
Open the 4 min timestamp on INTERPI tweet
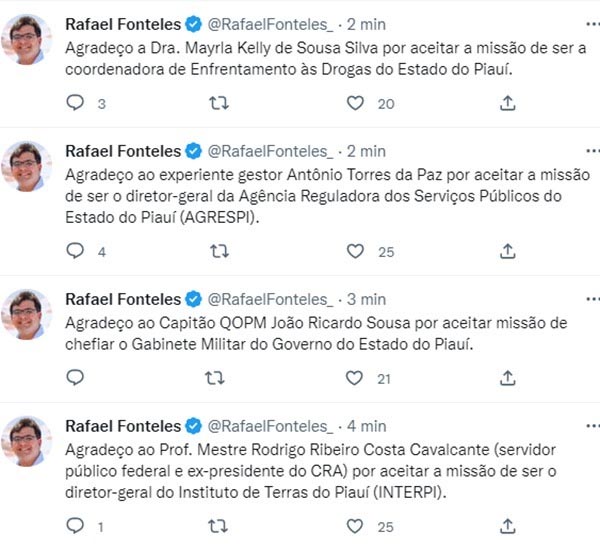click(366, 426)
